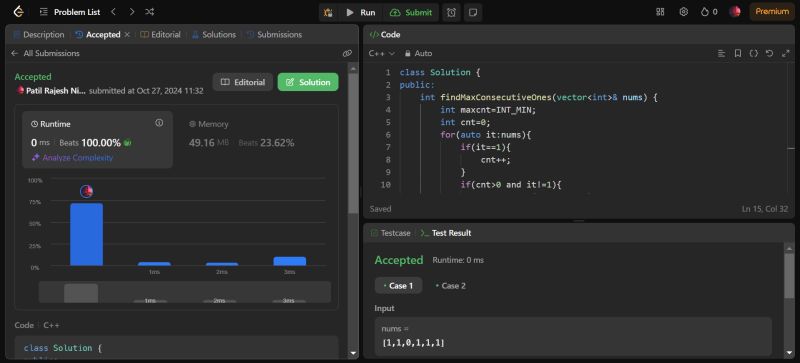
Task: Click the green Solution button
Action: tap(308, 82)
